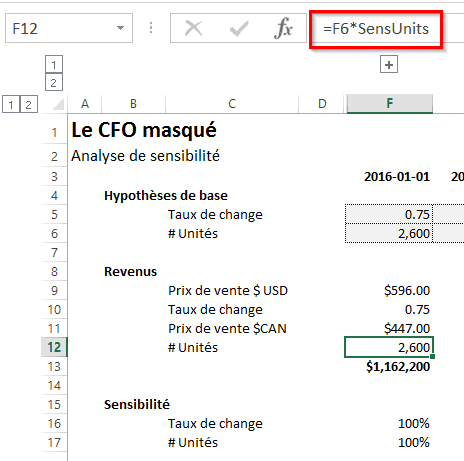
Task: Select Sensibilité # Unités 100% cell
Action: [389, 443]
